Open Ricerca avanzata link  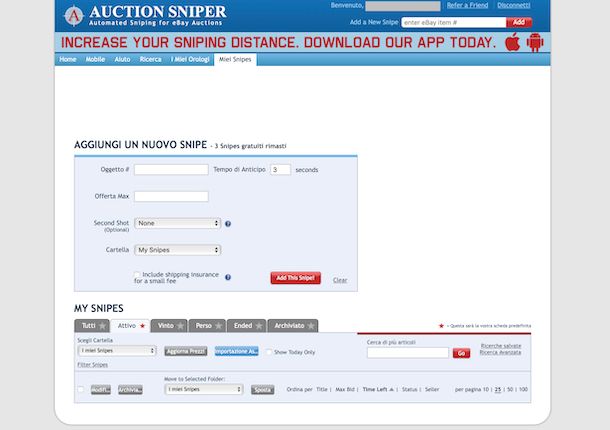[500, 352]
